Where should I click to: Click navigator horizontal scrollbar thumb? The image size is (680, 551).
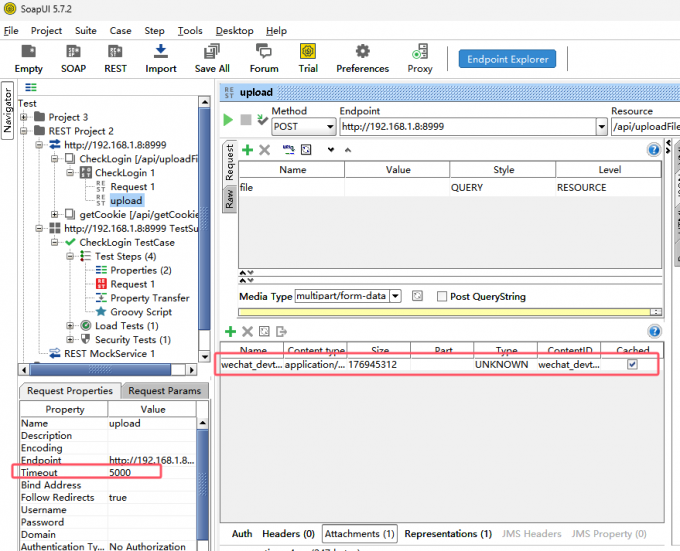(x=101, y=370)
